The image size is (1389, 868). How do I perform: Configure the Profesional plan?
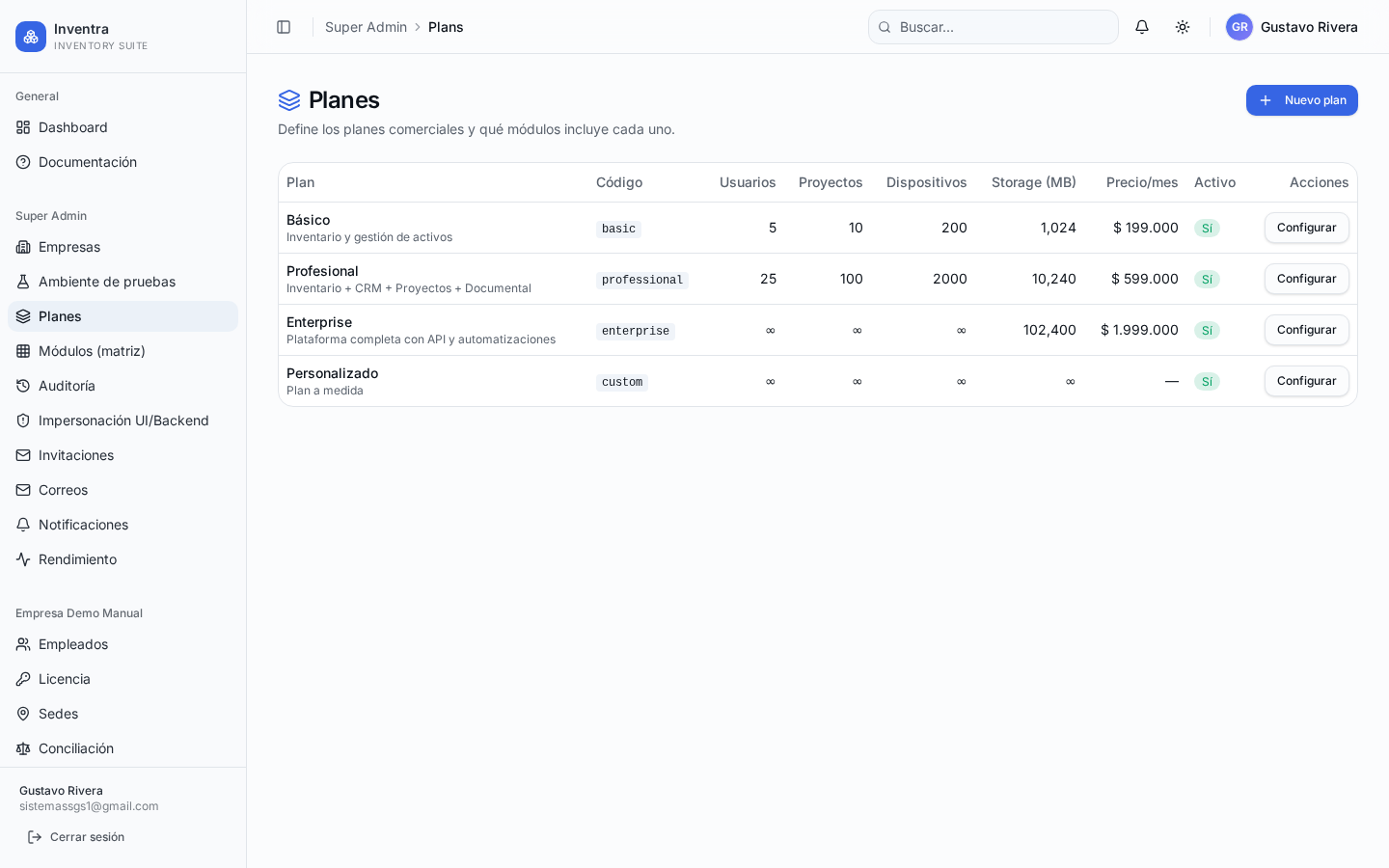point(1306,279)
